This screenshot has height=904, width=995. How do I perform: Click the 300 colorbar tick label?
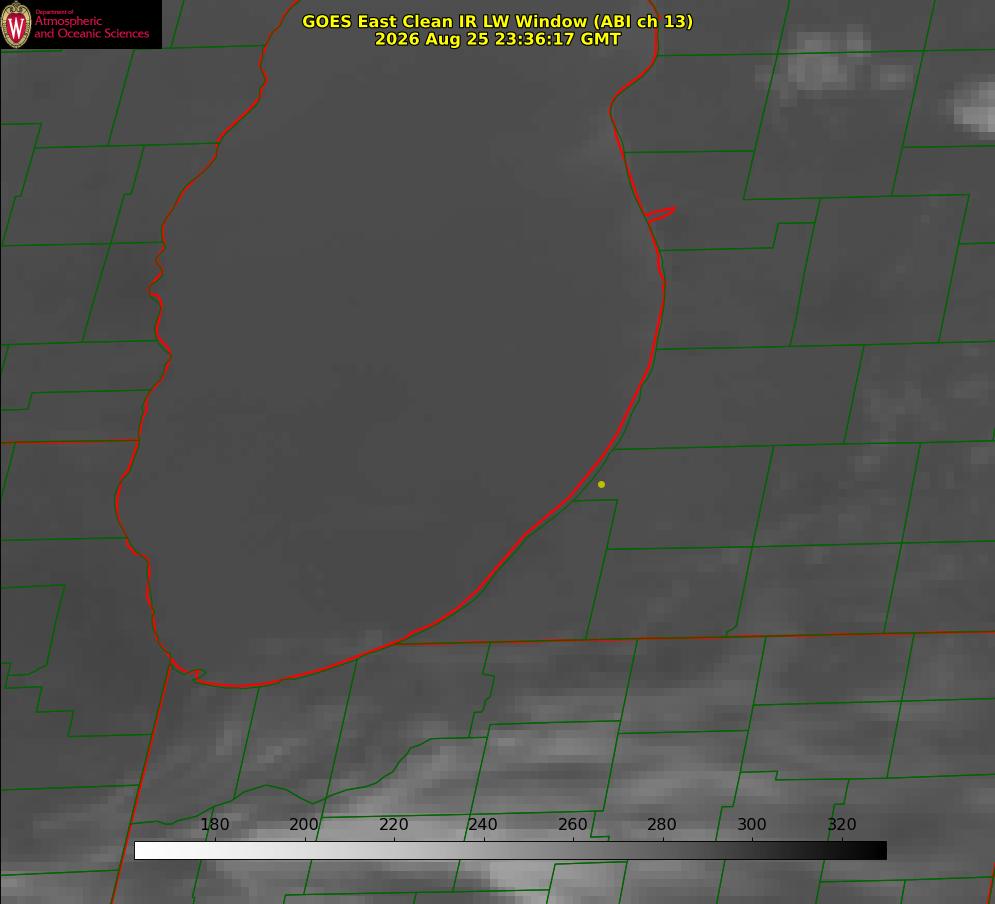click(751, 824)
